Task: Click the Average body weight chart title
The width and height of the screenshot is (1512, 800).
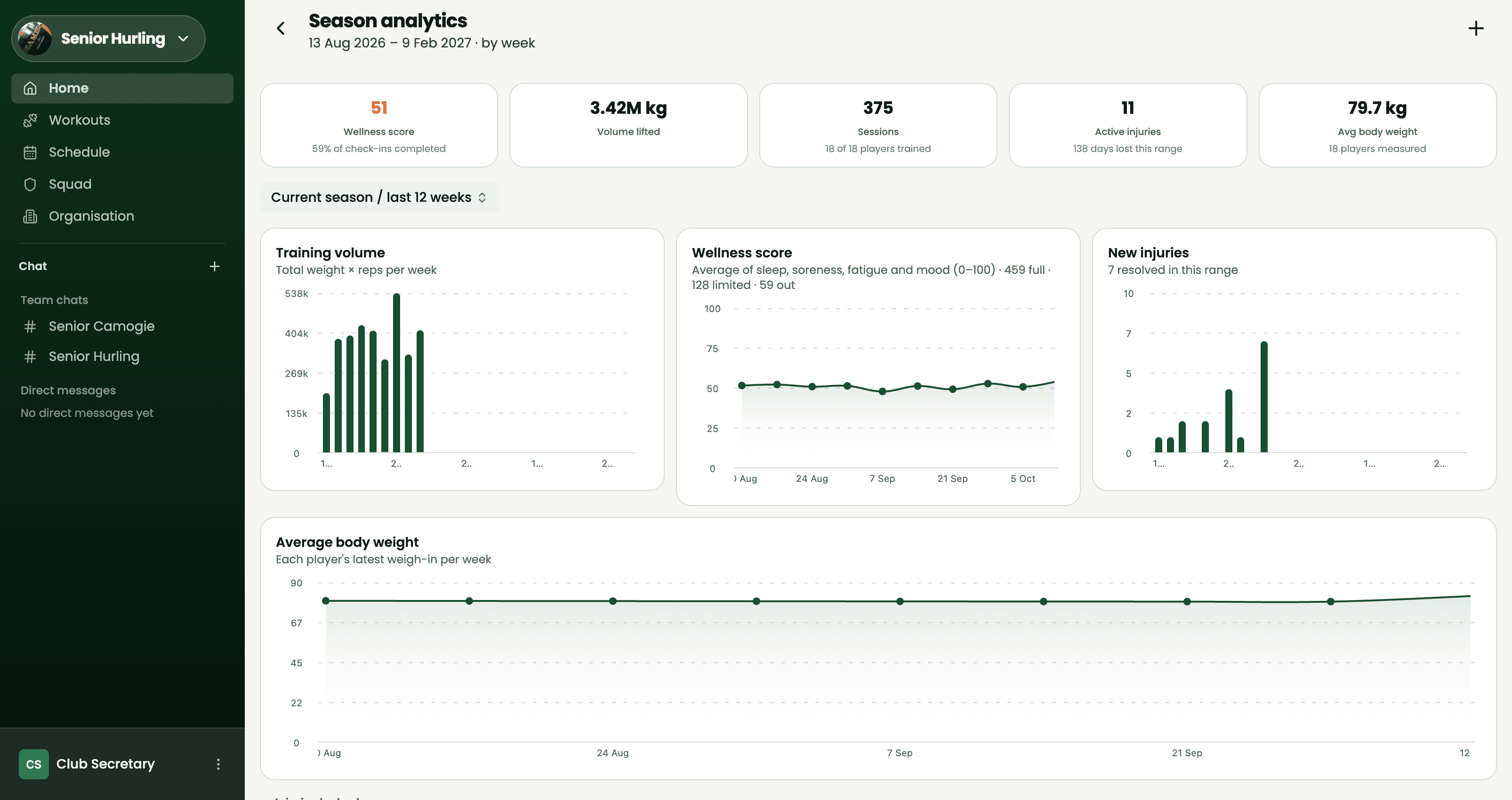Action: [x=347, y=542]
